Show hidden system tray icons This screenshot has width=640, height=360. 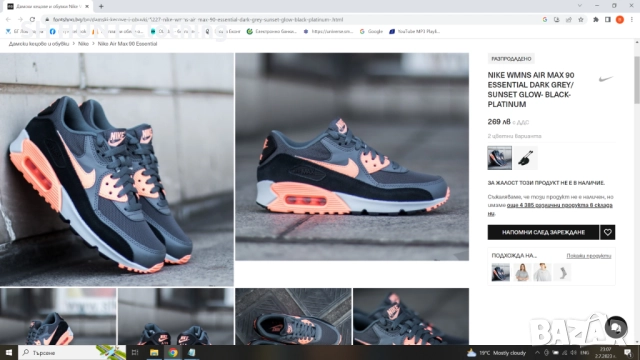coord(537,353)
